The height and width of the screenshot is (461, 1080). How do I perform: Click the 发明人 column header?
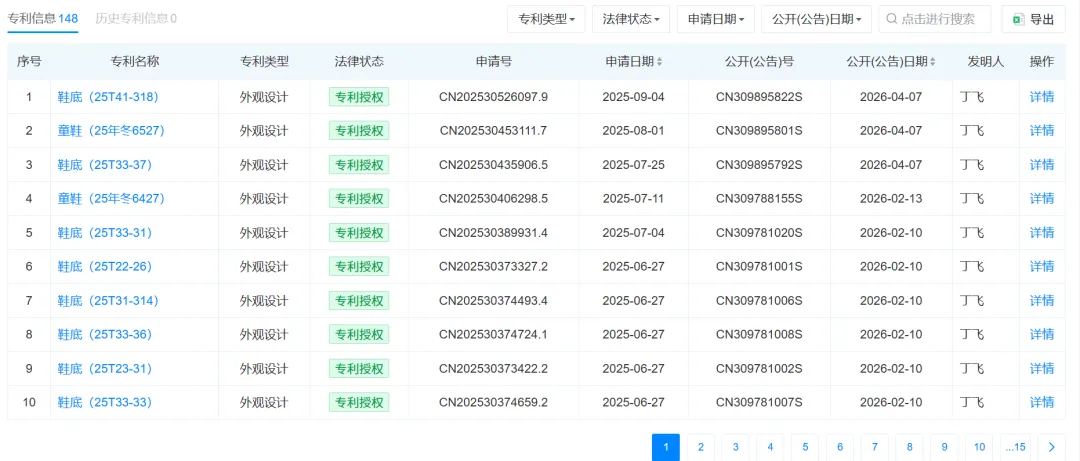point(986,62)
